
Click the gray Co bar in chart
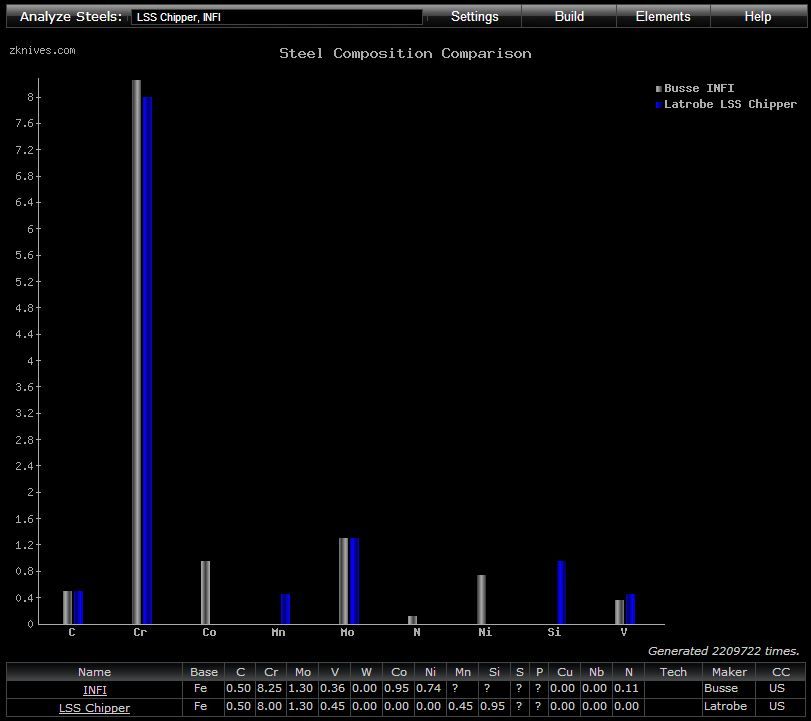click(205, 592)
